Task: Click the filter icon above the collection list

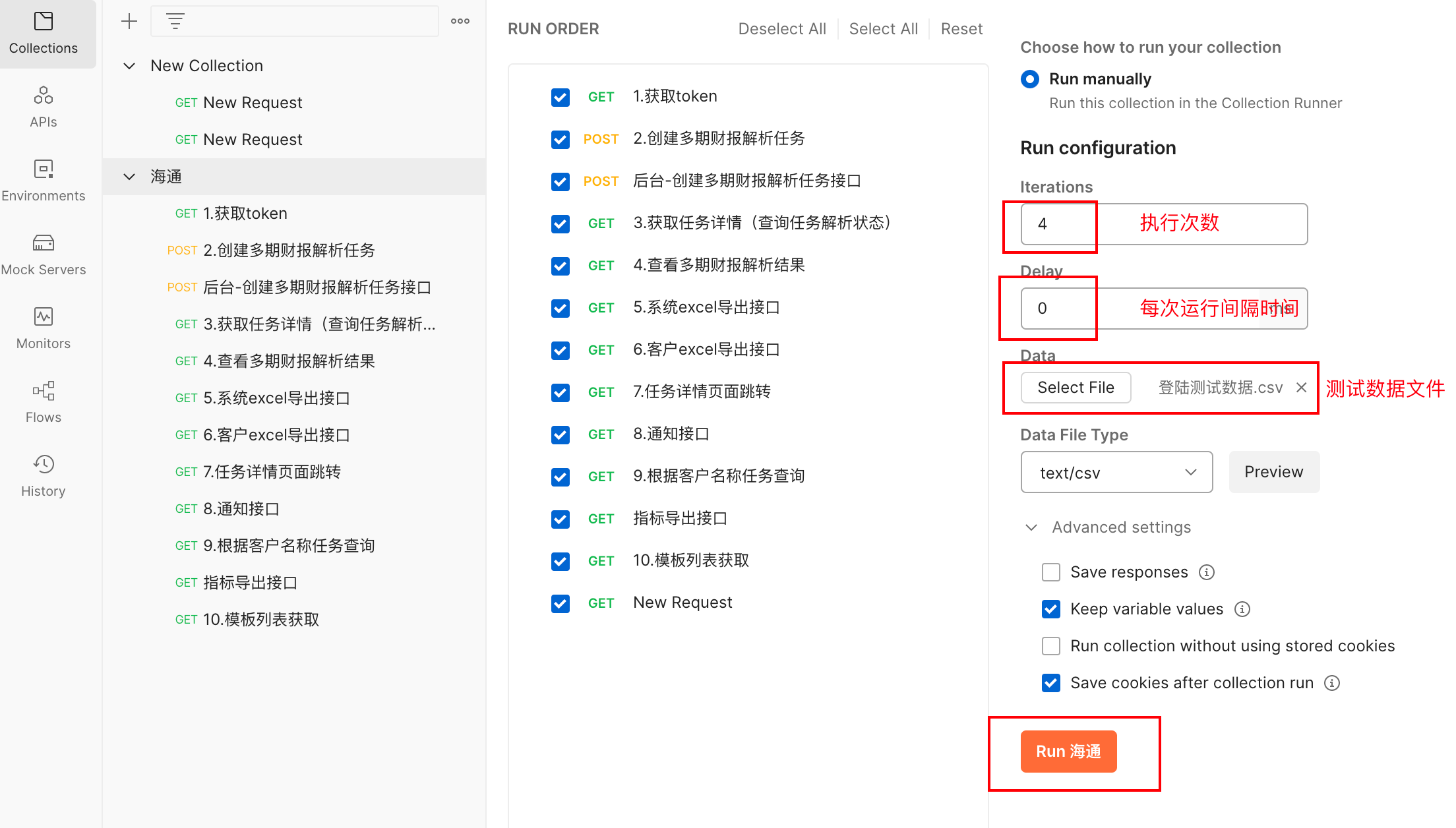Action: tap(175, 20)
